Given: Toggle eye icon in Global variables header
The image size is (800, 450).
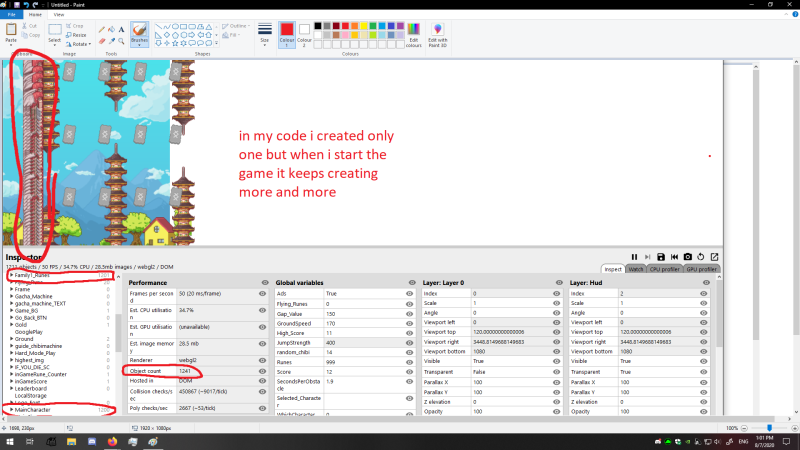Looking at the screenshot, I should (412, 283).
